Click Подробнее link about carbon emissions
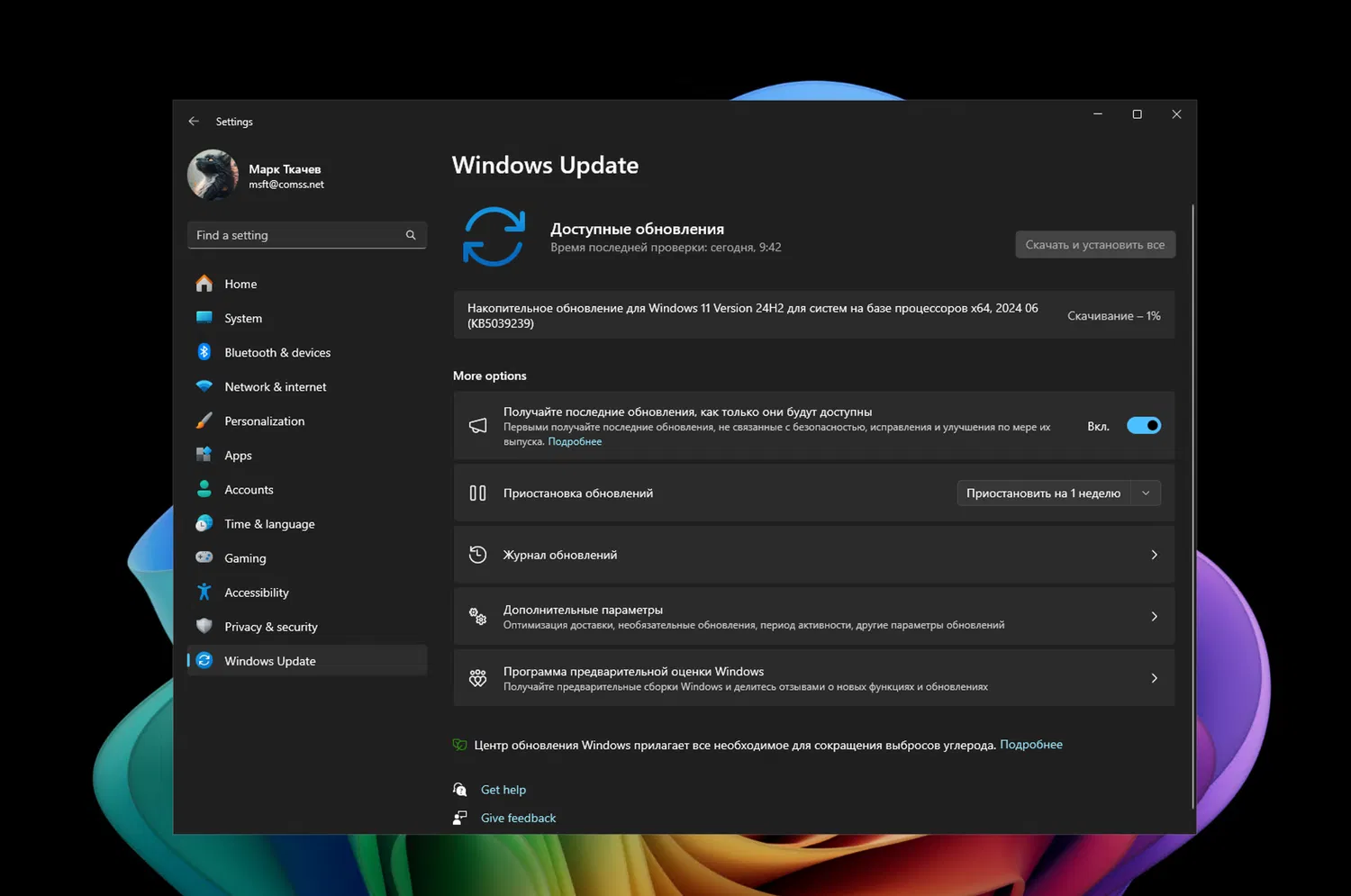The height and width of the screenshot is (896, 1351). (1031, 745)
